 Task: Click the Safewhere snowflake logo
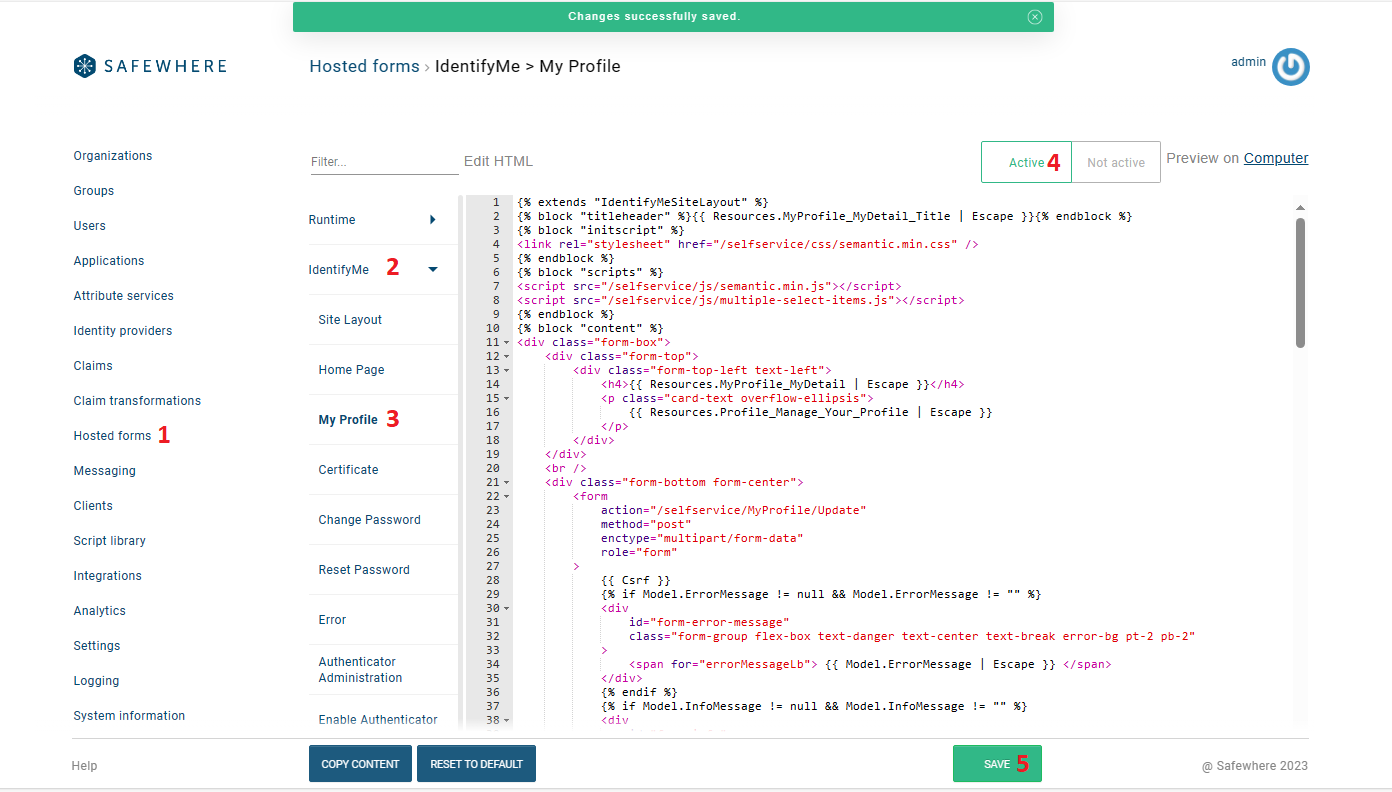[x=85, y=66]
